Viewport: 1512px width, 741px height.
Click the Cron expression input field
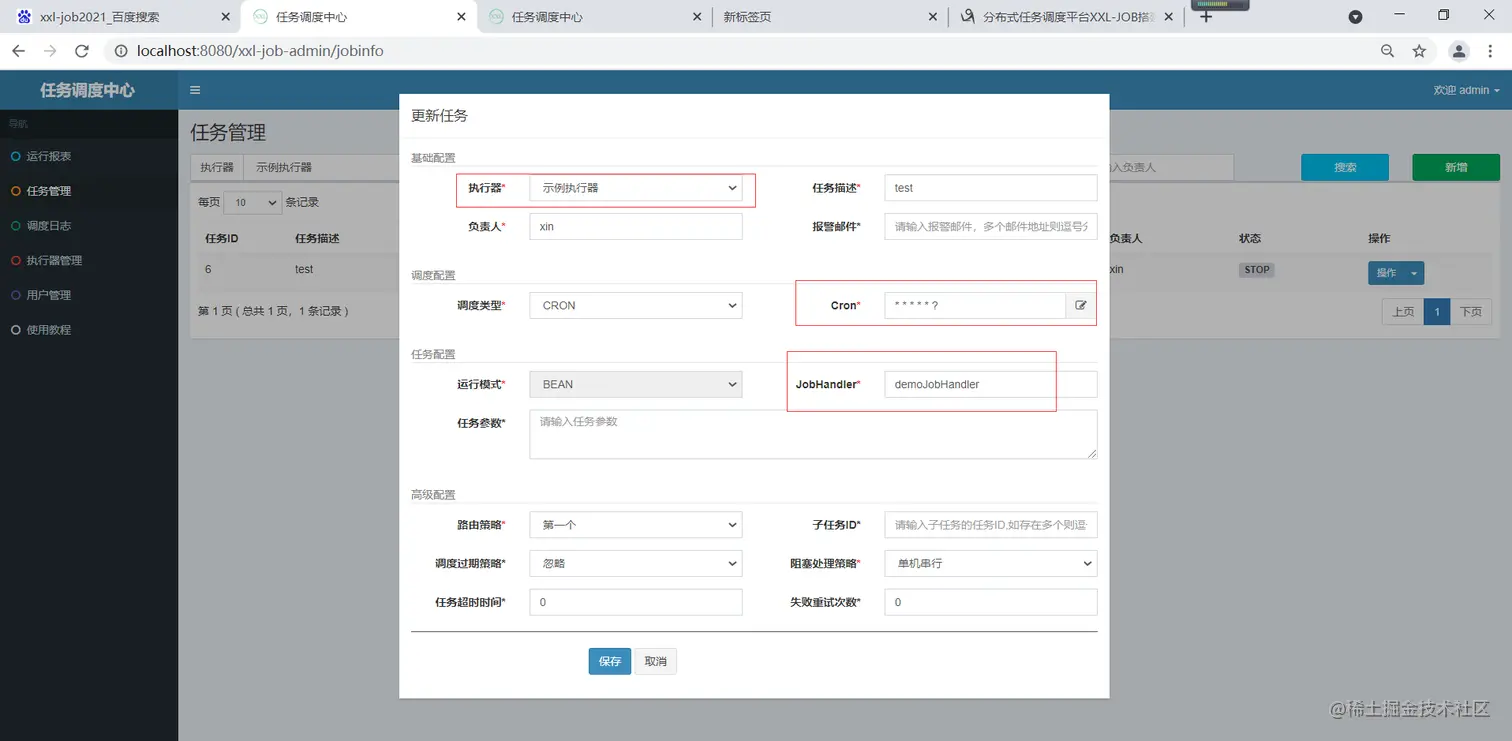tap(975, 305)
